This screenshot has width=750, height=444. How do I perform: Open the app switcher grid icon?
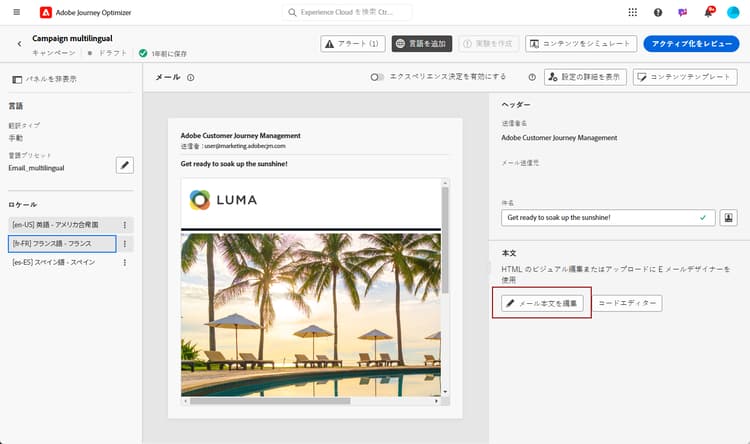[x=632, y=12]
